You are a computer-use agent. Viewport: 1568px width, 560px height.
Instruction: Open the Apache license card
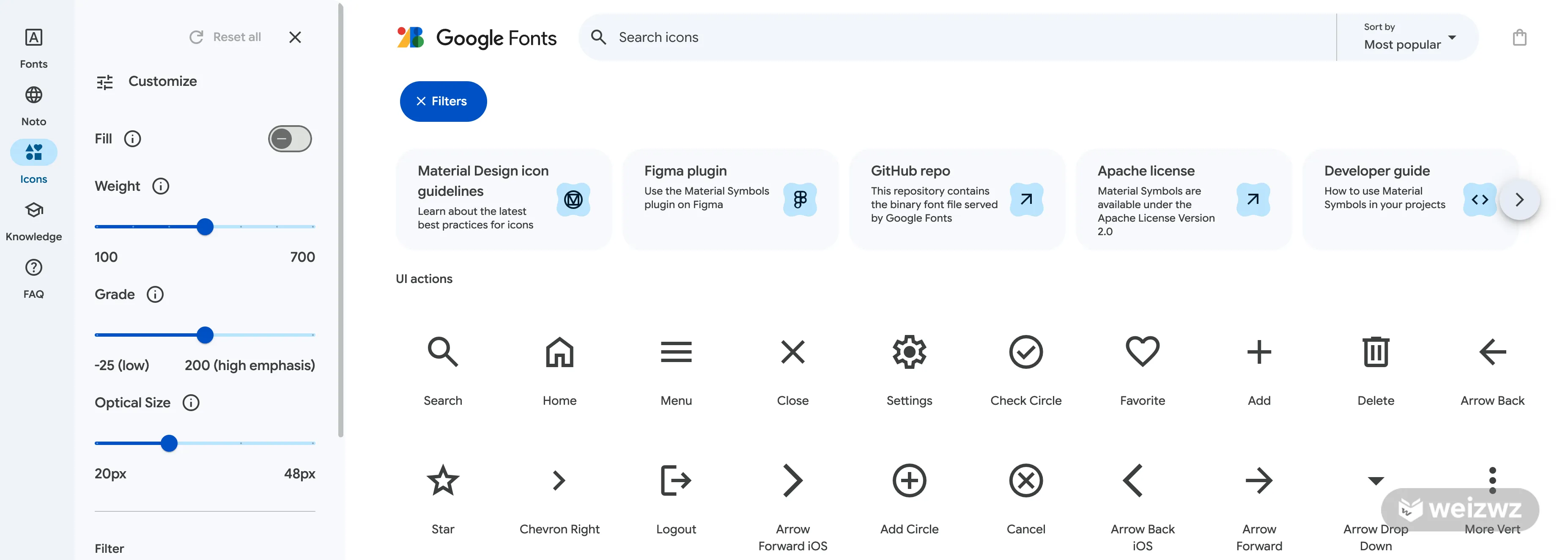(x=1183, y=199)
